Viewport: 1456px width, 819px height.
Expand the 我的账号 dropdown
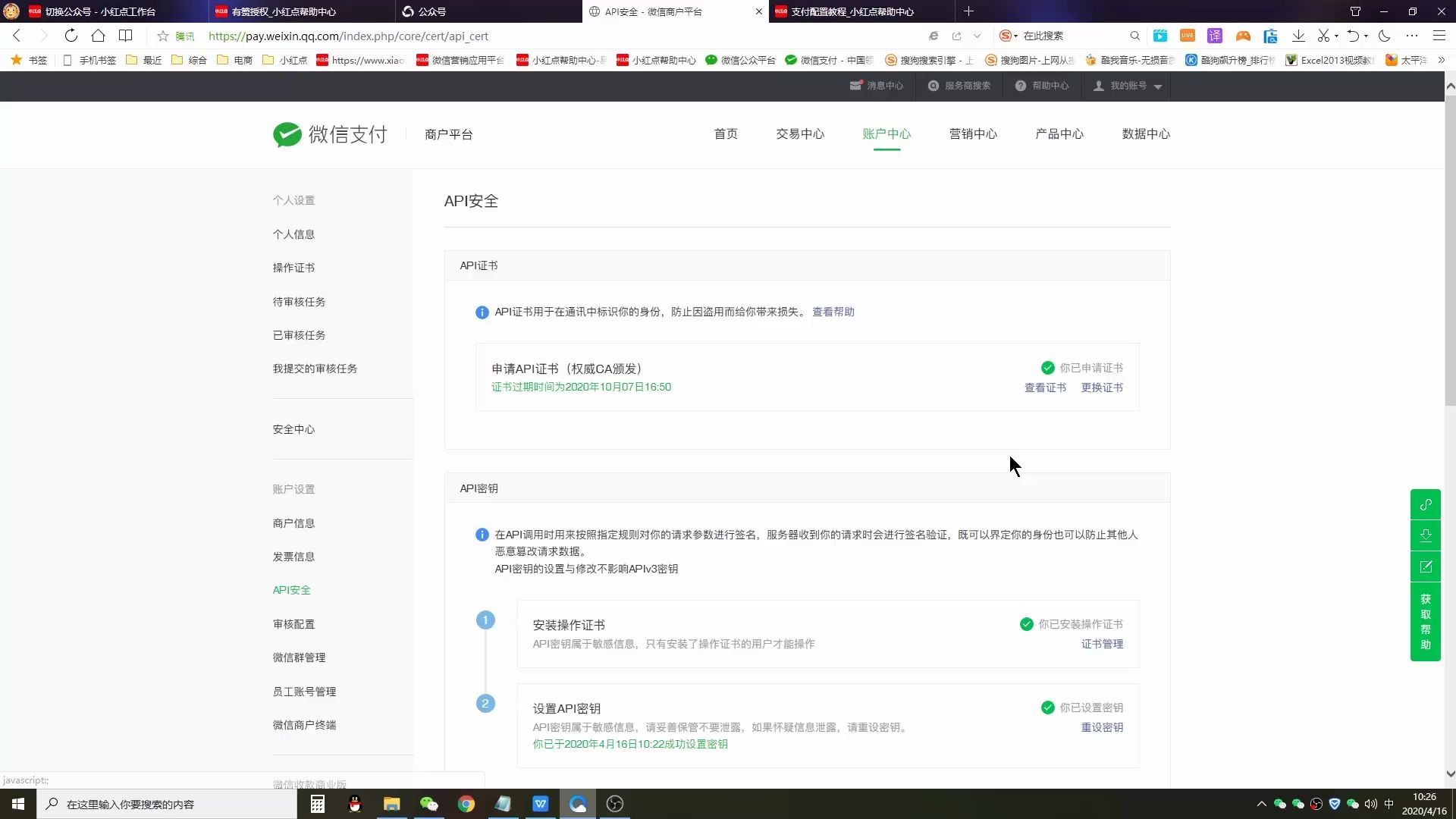[x=1128, y=86]
